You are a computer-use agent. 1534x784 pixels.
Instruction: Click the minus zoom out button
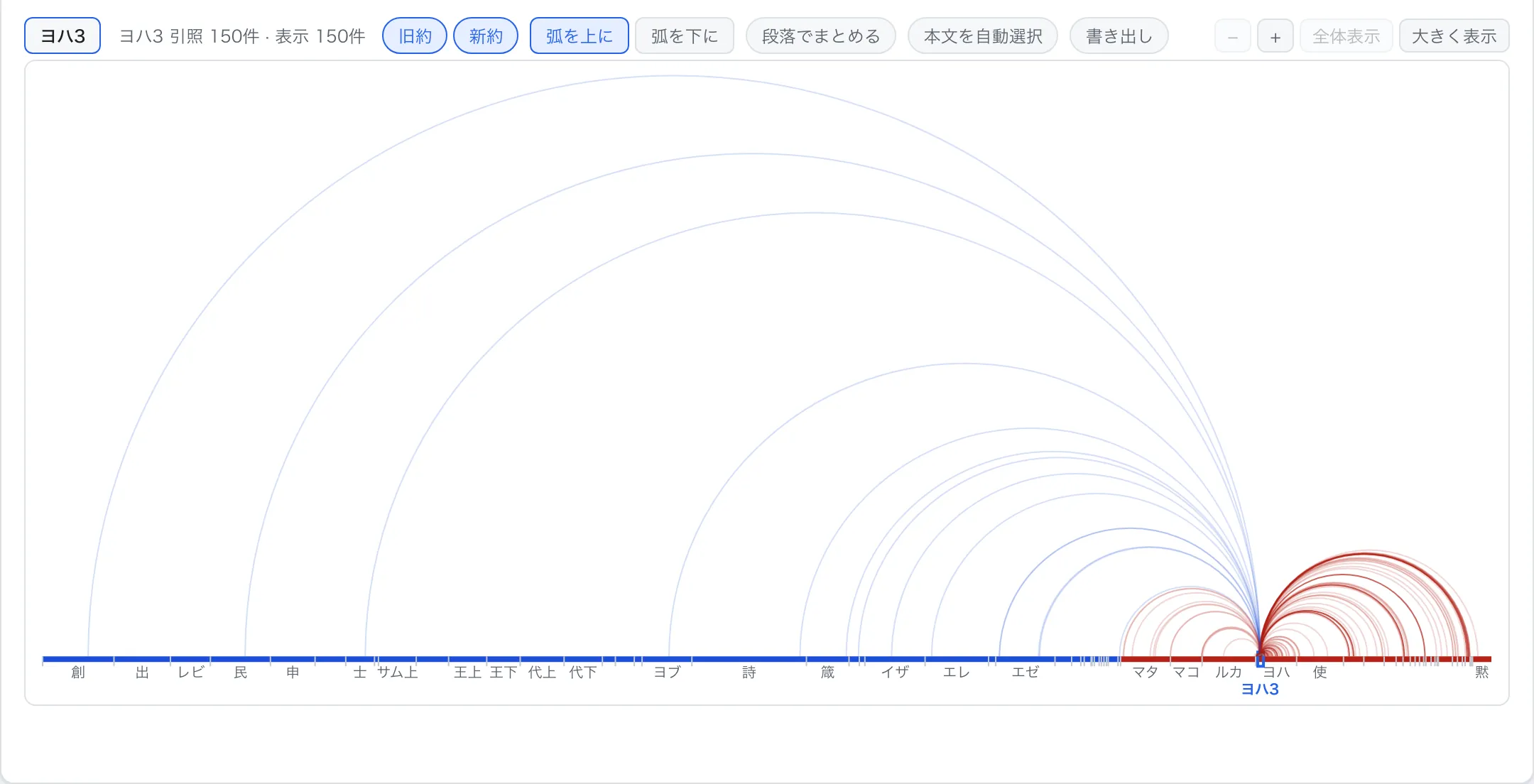(x=1233, y=36)
